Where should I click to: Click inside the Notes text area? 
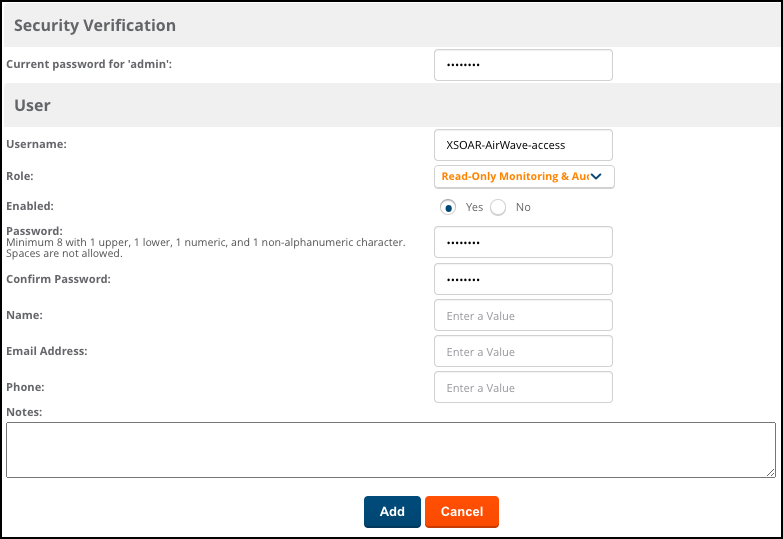pos(390,449)
